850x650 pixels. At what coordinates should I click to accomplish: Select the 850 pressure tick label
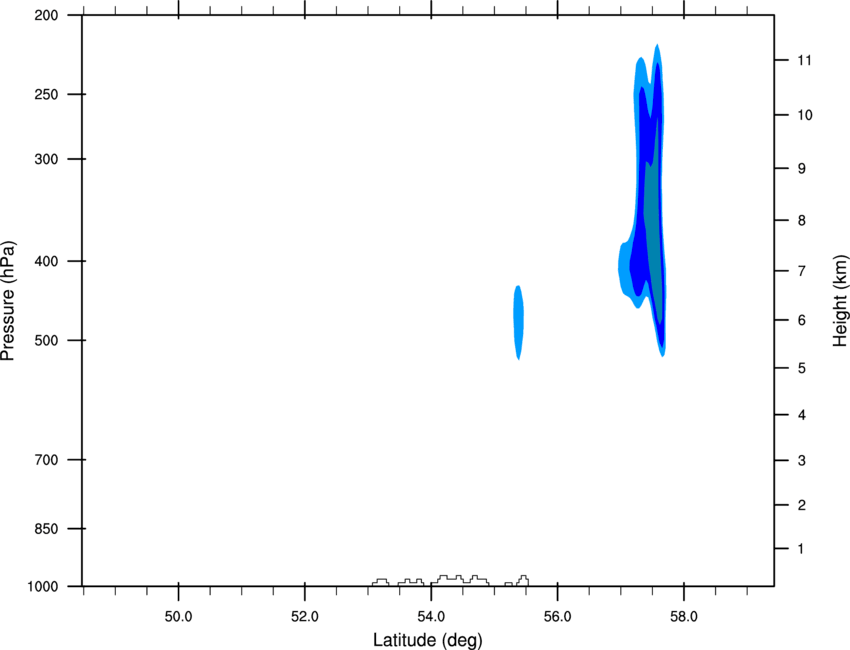(46, 529)
